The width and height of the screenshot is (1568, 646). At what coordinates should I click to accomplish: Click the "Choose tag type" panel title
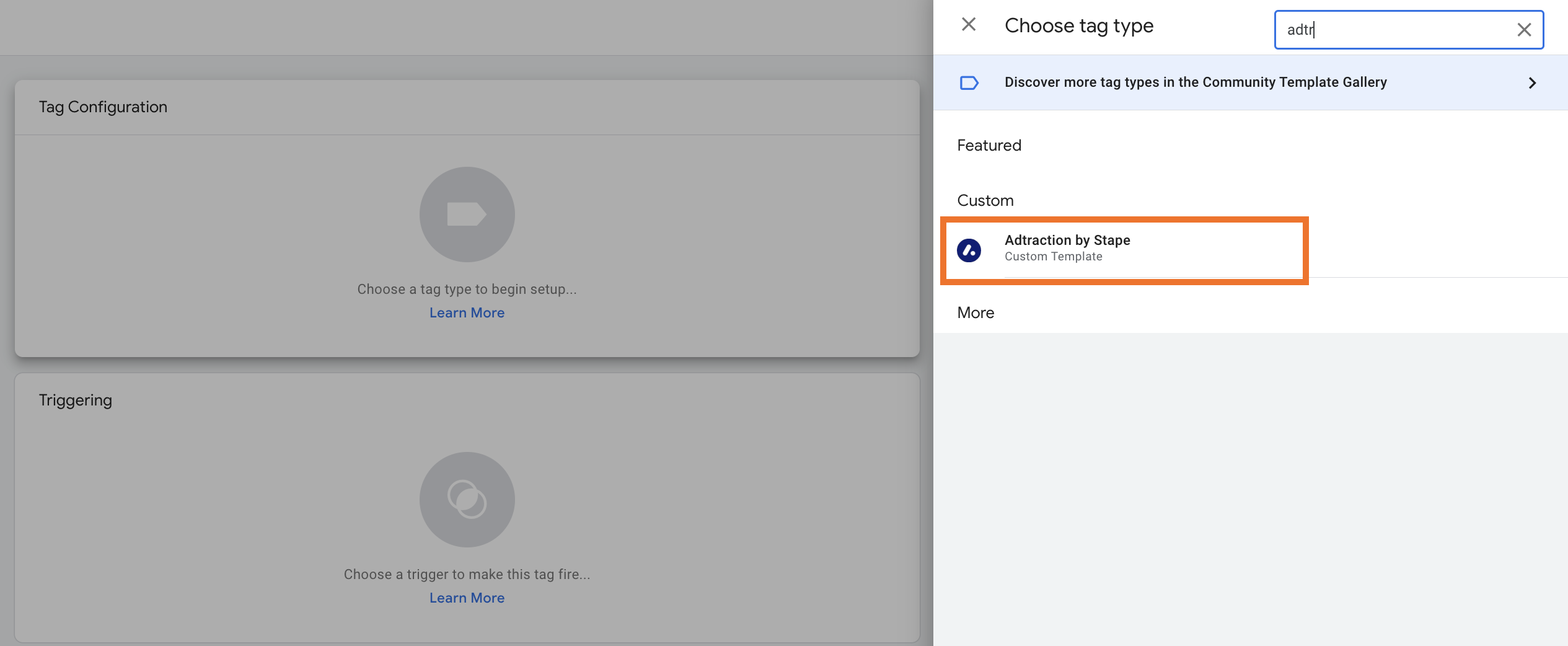coord(1078,26)
